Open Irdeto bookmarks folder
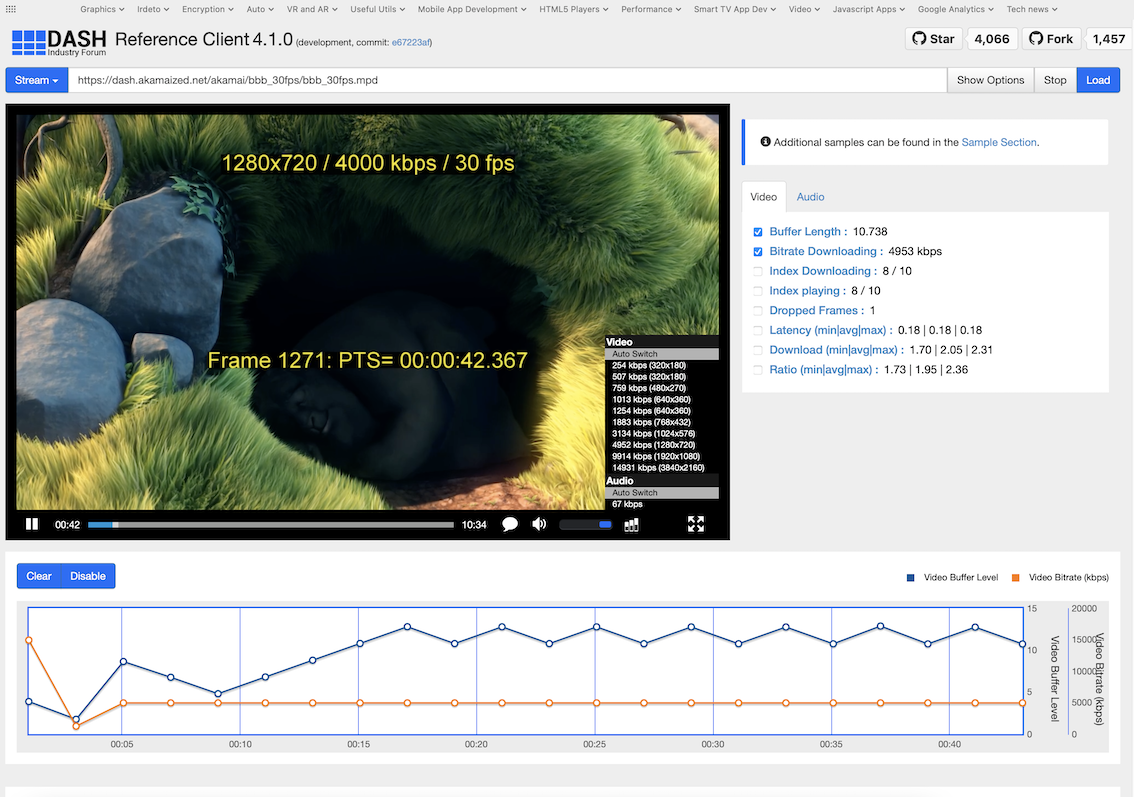The image size is (1134, 797). pos(153,9)
